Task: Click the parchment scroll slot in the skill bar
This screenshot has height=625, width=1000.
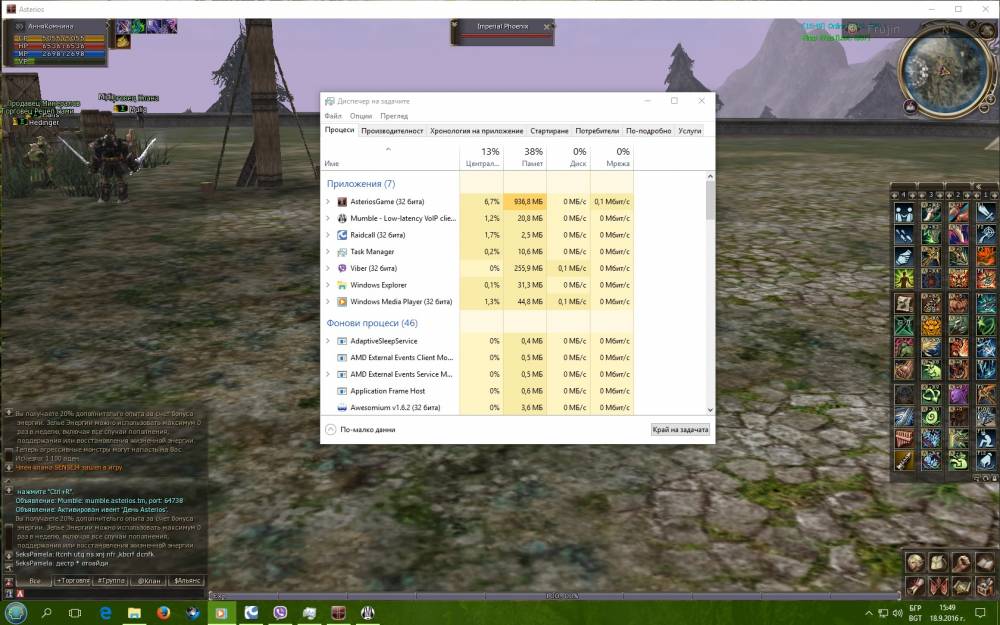Action: 904,302
